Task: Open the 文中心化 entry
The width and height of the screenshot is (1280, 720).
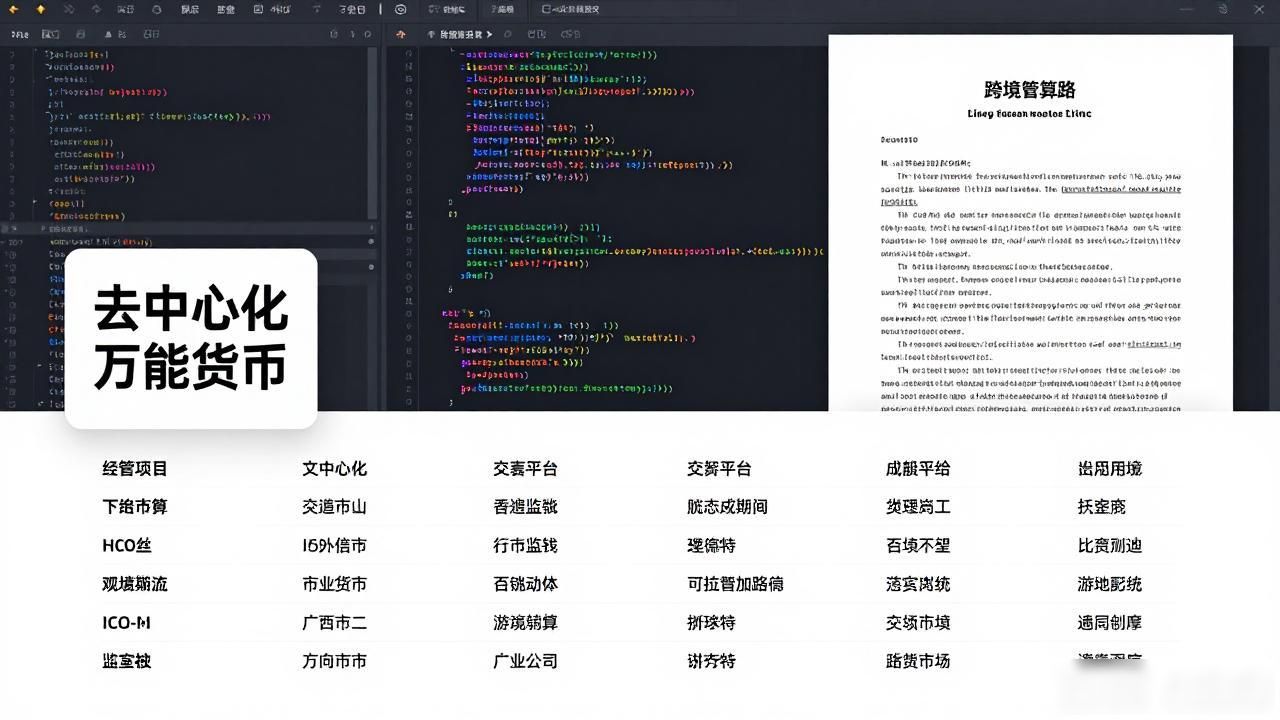Action: tap(335, 468)
